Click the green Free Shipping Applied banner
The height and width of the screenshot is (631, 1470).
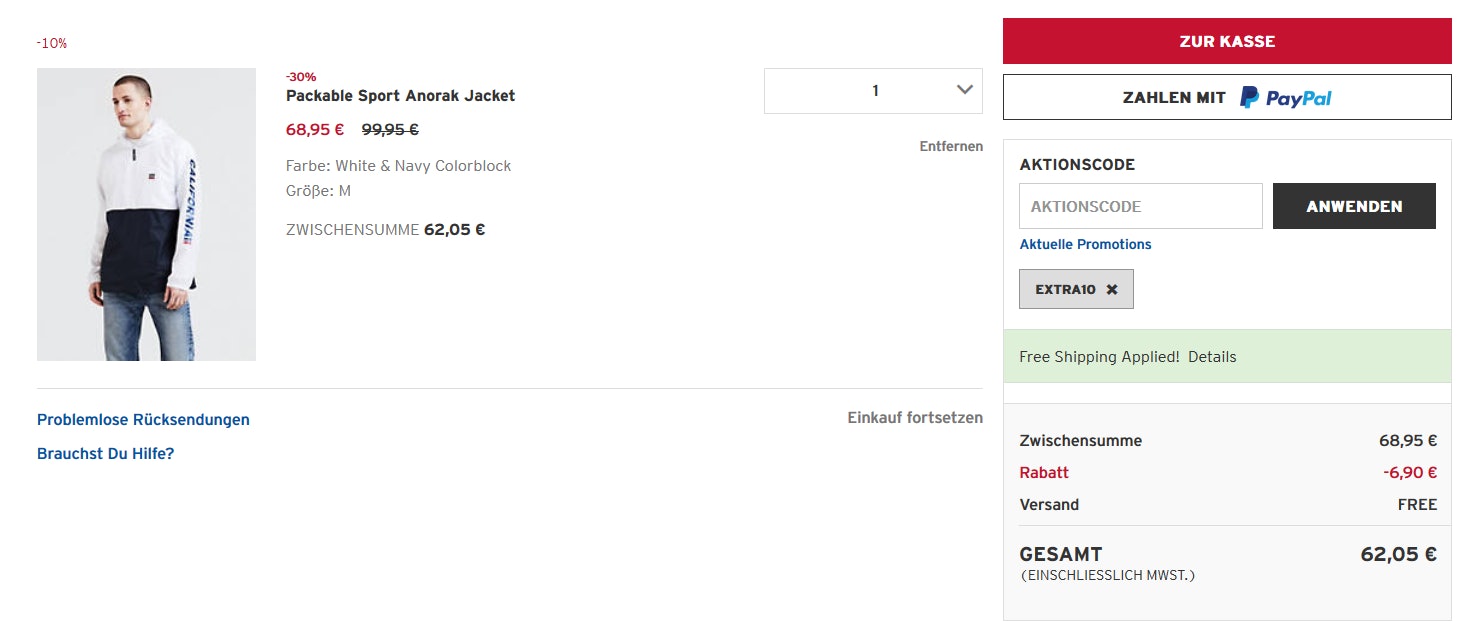pos(1100,357)
